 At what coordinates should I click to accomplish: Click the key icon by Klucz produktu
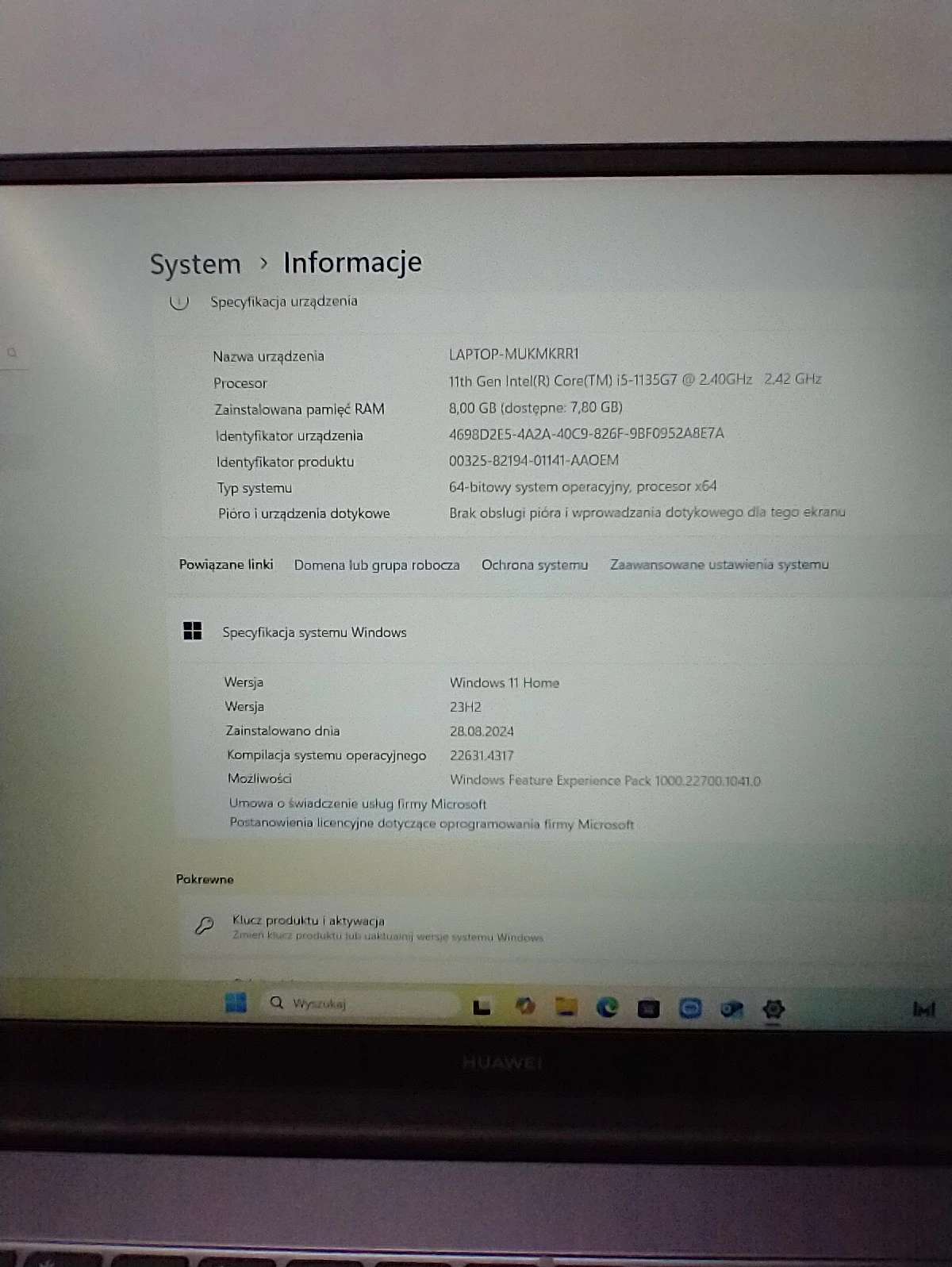pyautogui.click(x=204, y=925)
